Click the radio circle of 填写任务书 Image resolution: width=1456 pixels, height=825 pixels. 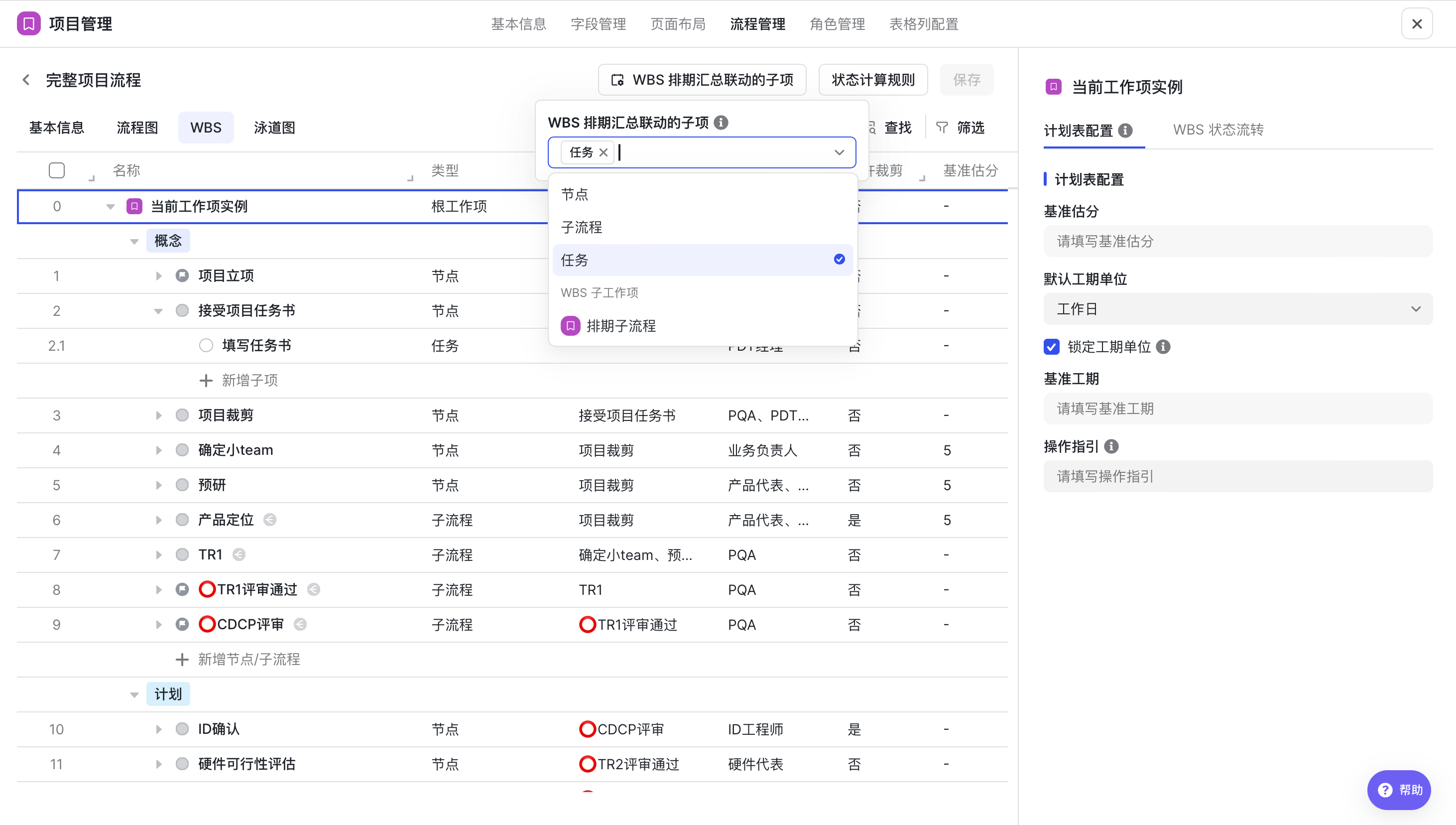(x=206, y=346)
